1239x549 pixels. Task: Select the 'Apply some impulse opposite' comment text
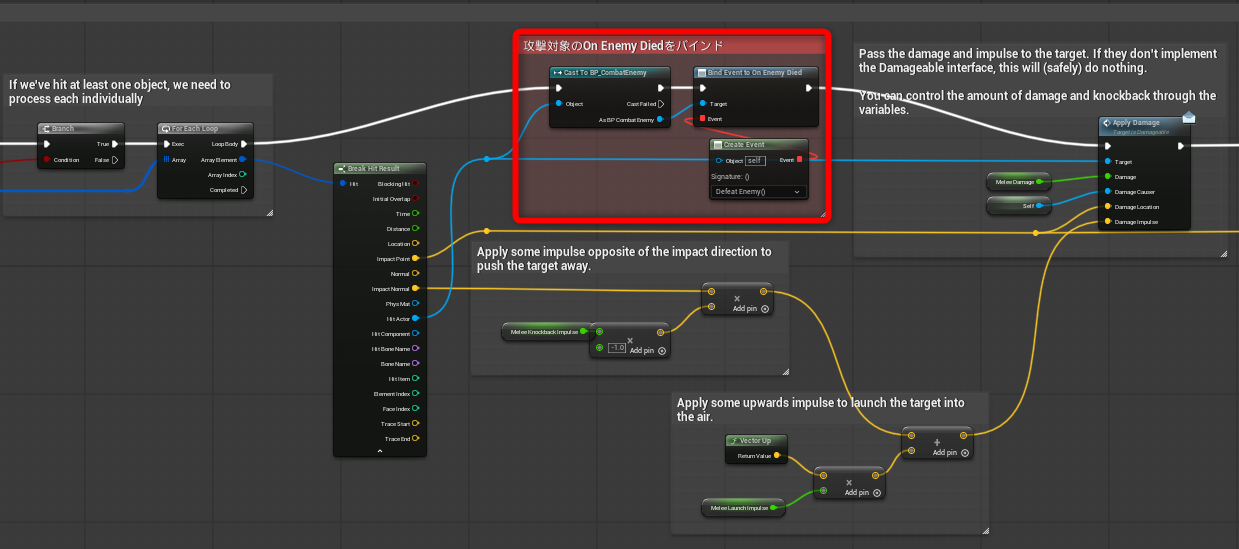[x=624, y=259]
